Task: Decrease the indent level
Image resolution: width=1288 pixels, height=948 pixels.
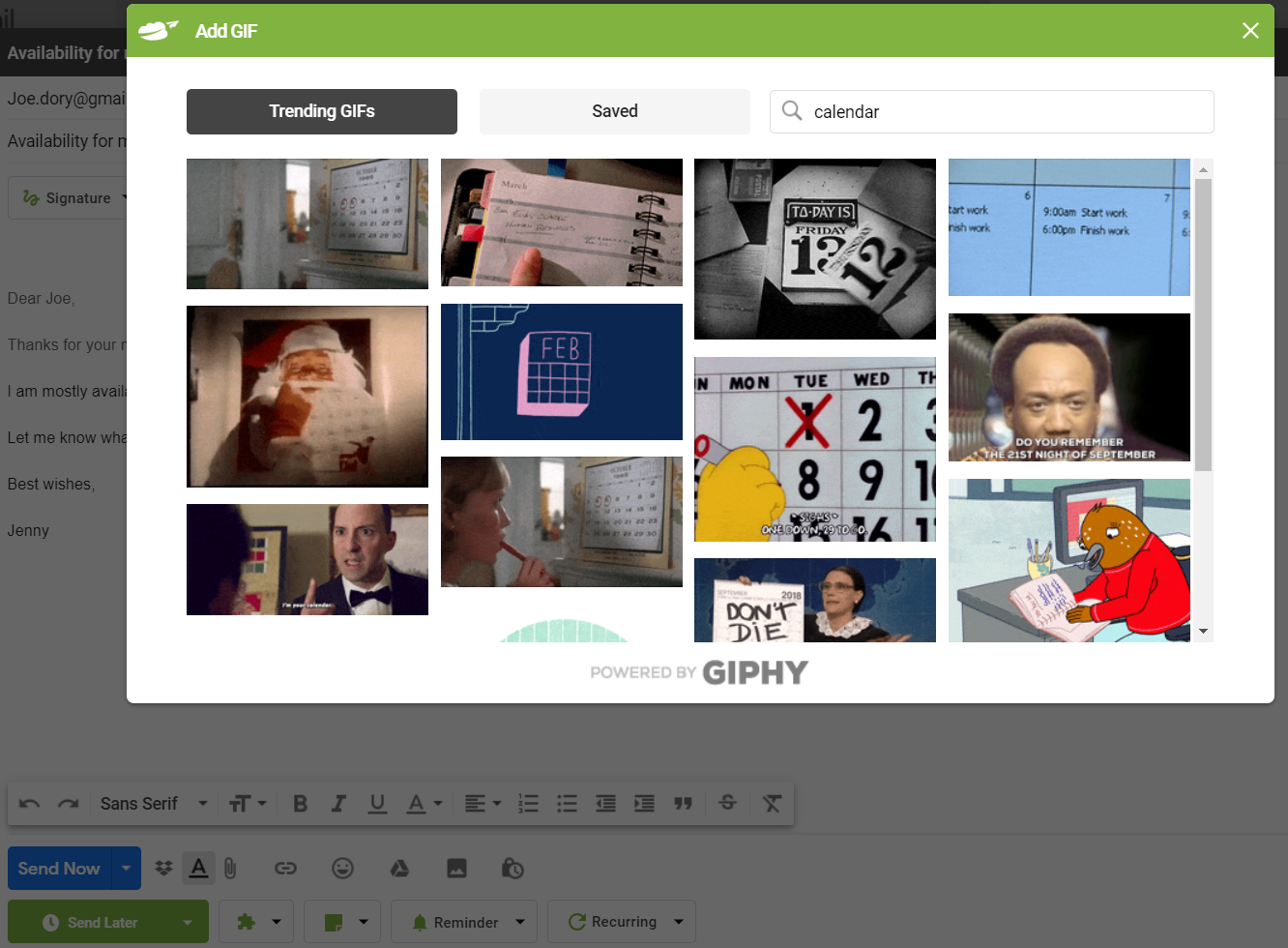Action: tap(605, 804)
